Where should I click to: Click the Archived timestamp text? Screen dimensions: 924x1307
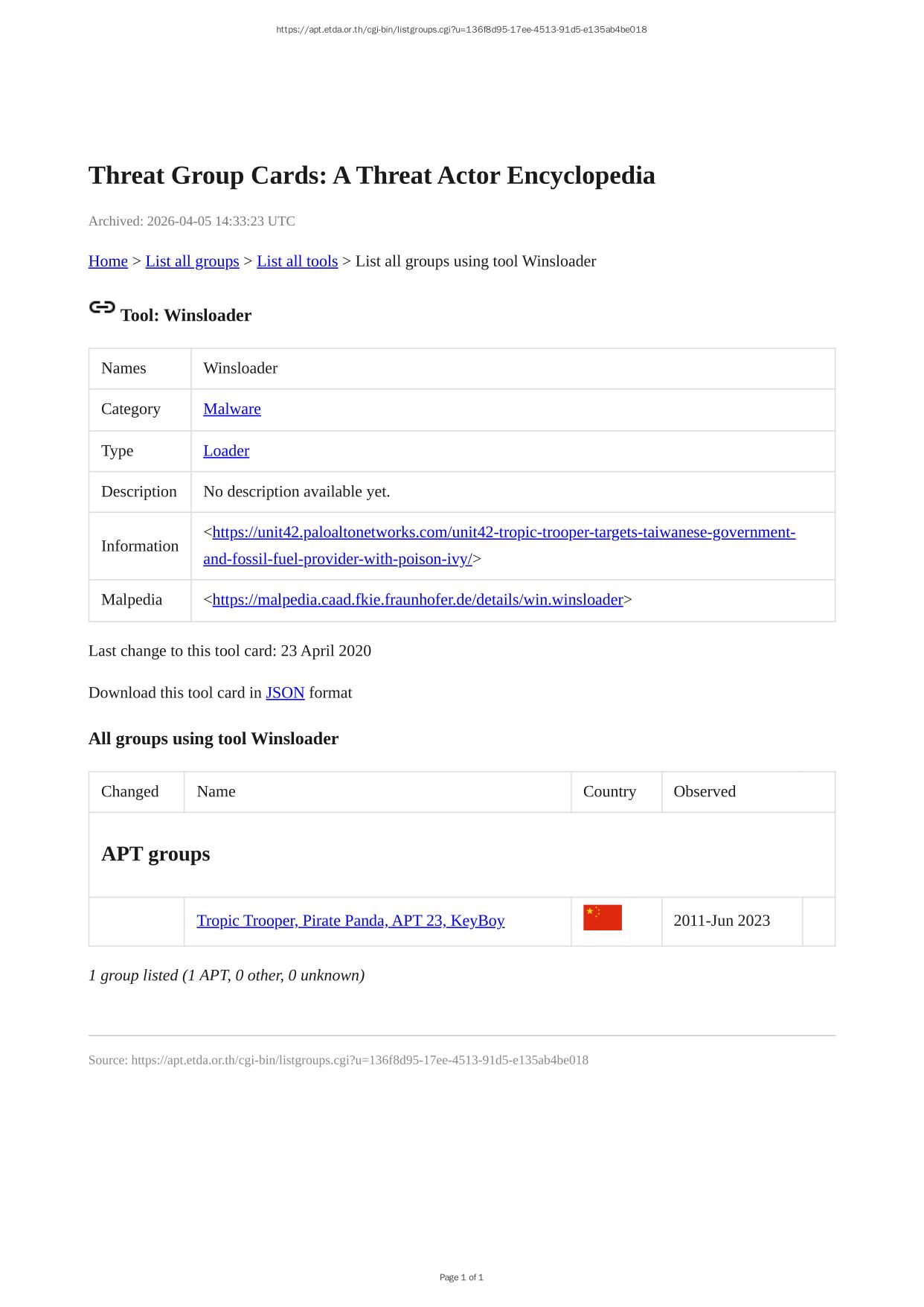(x=191, y=221)
